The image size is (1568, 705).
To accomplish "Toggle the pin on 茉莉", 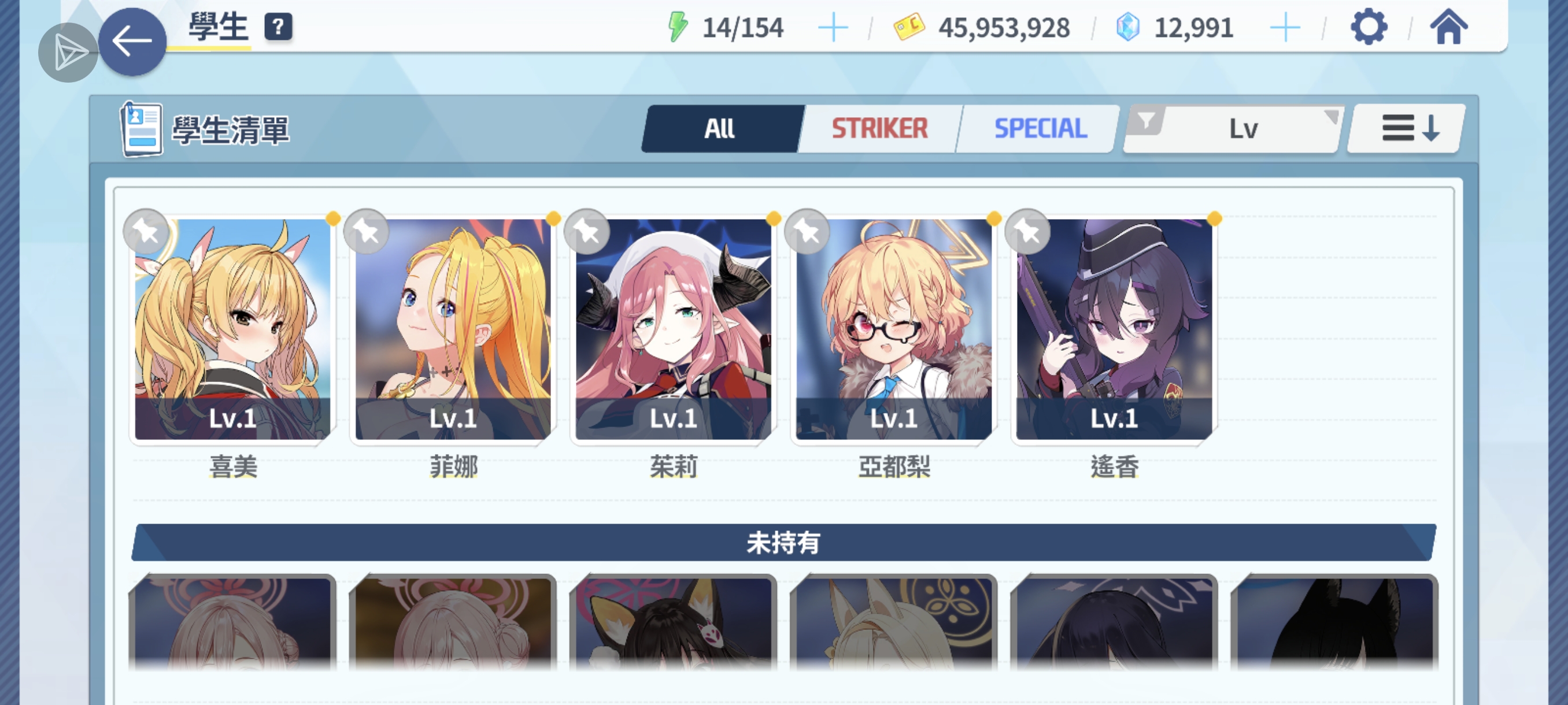I will pos(587,232).
